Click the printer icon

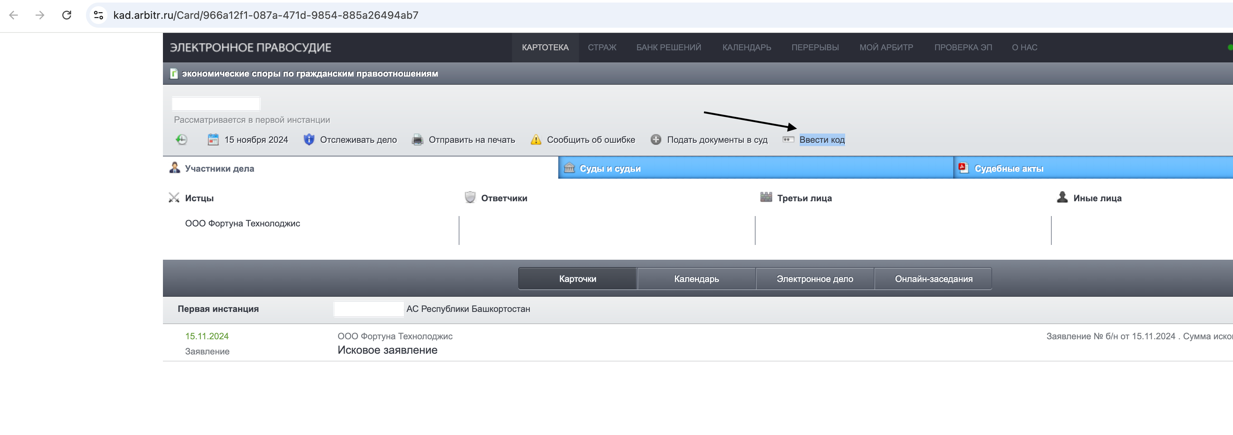[x=418, y=140]
